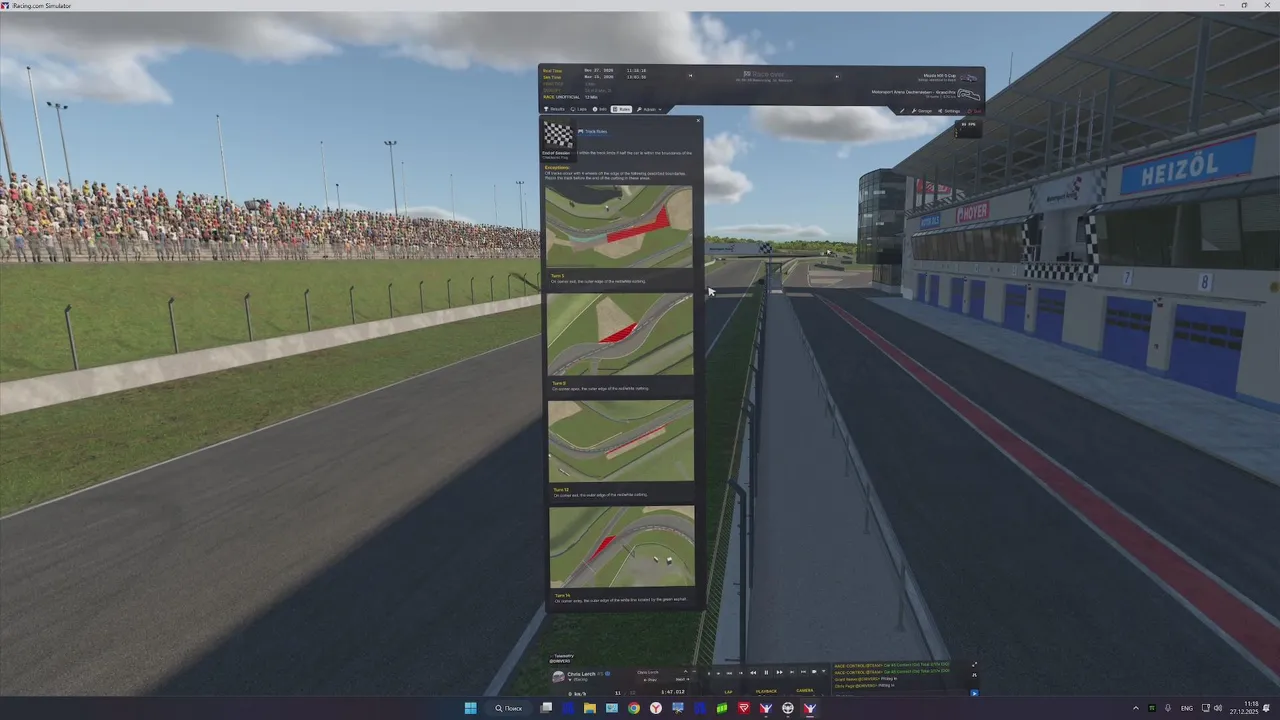Open the Track Rules link

pyautogui.click(x=593, y=131)
